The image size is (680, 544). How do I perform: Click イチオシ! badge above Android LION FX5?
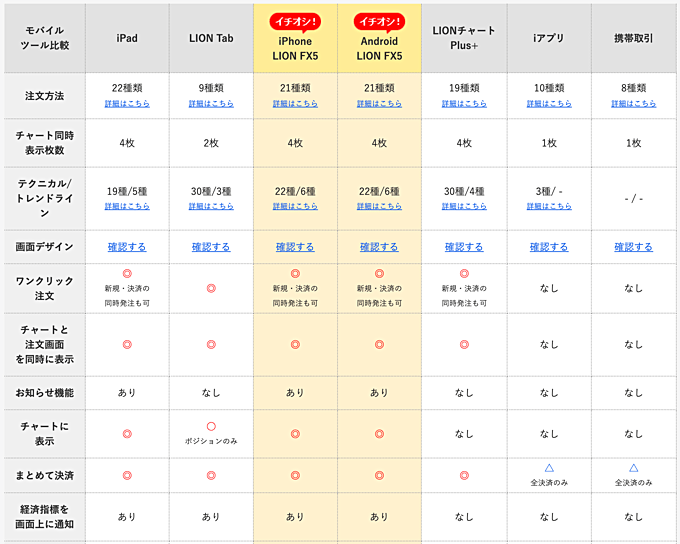(379, 22)
